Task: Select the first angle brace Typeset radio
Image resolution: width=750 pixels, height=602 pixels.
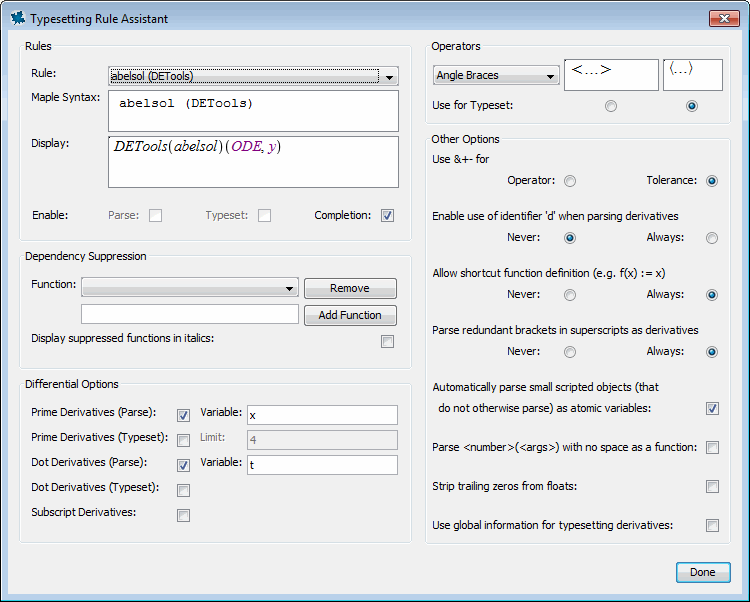Action: [x=611, y=106]
